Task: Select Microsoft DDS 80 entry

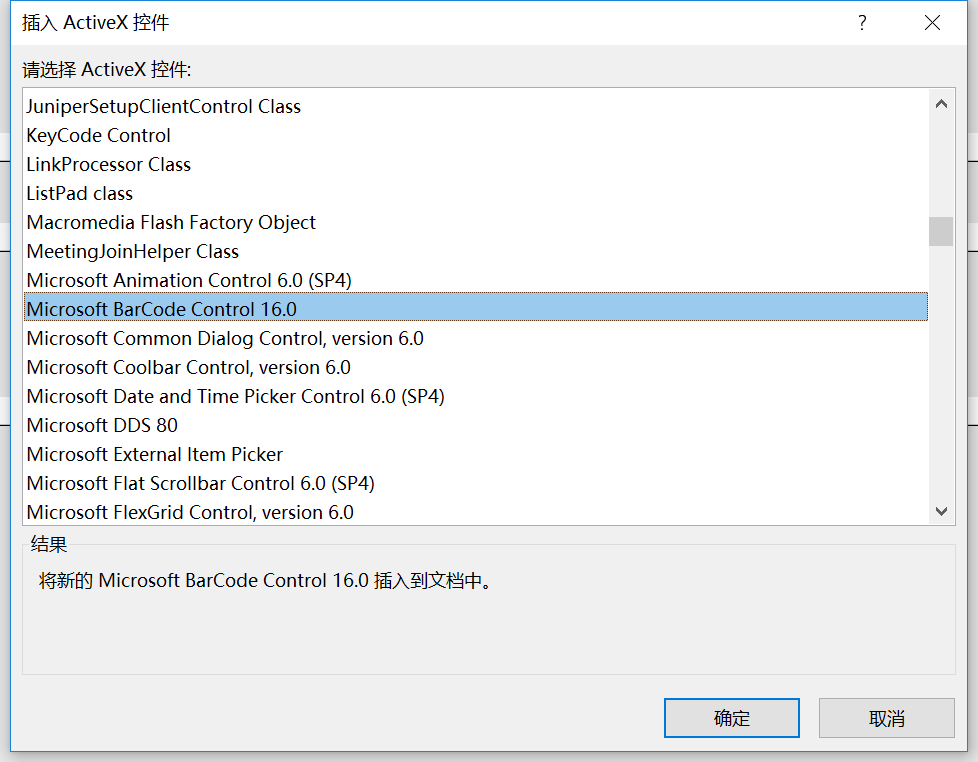Action: [x=476, y=425]
